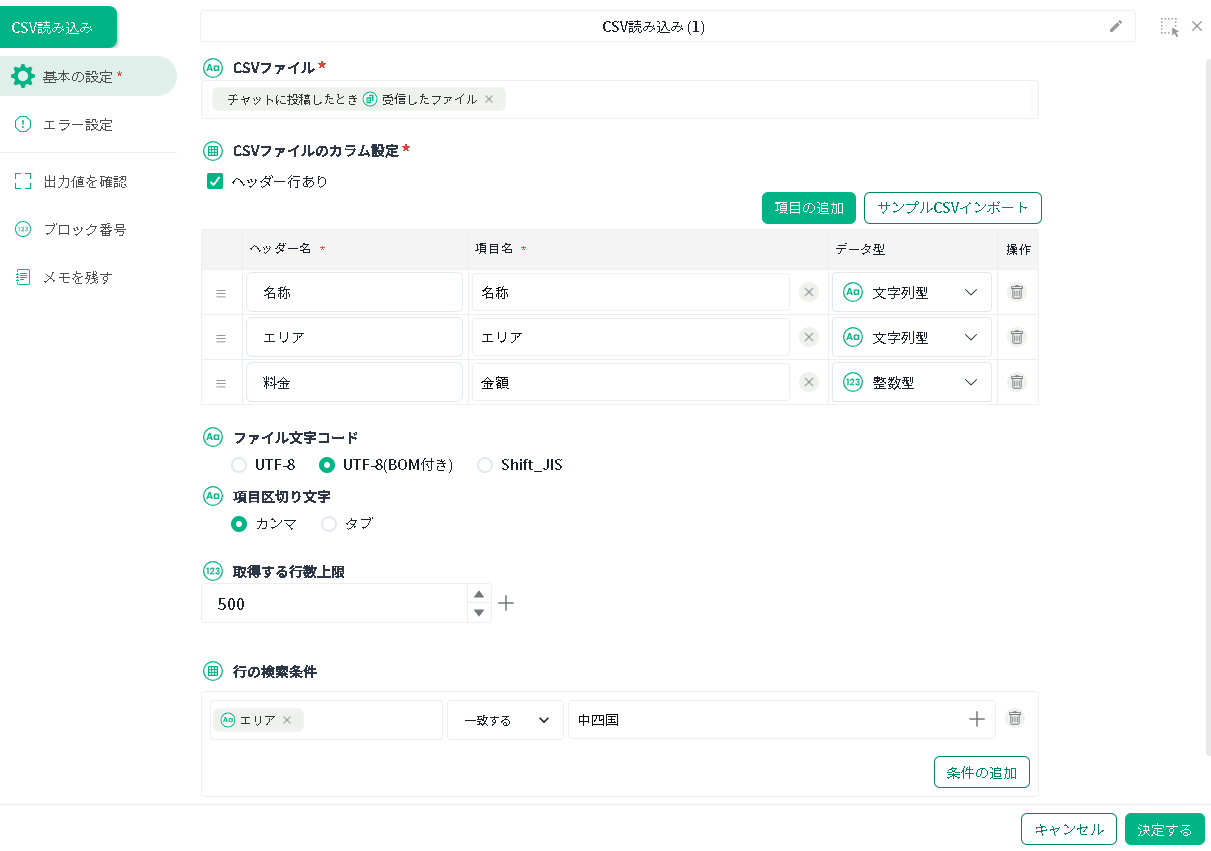Open the 一致する condition operator dropdown
This screenshot has width=1211, height=851.
505,720
